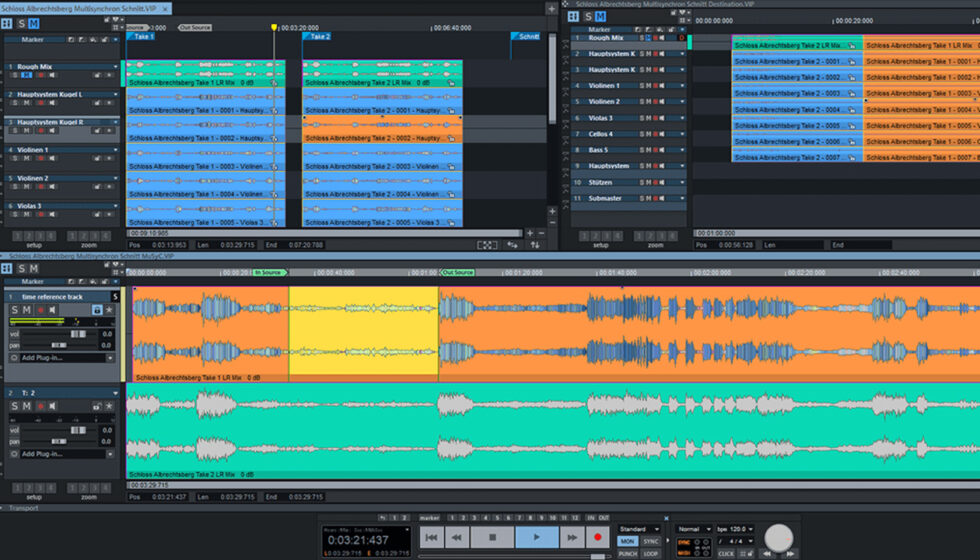Toggle the LOOP button in the transport
This screenshot has width=980, height=560.
point(652,552)
